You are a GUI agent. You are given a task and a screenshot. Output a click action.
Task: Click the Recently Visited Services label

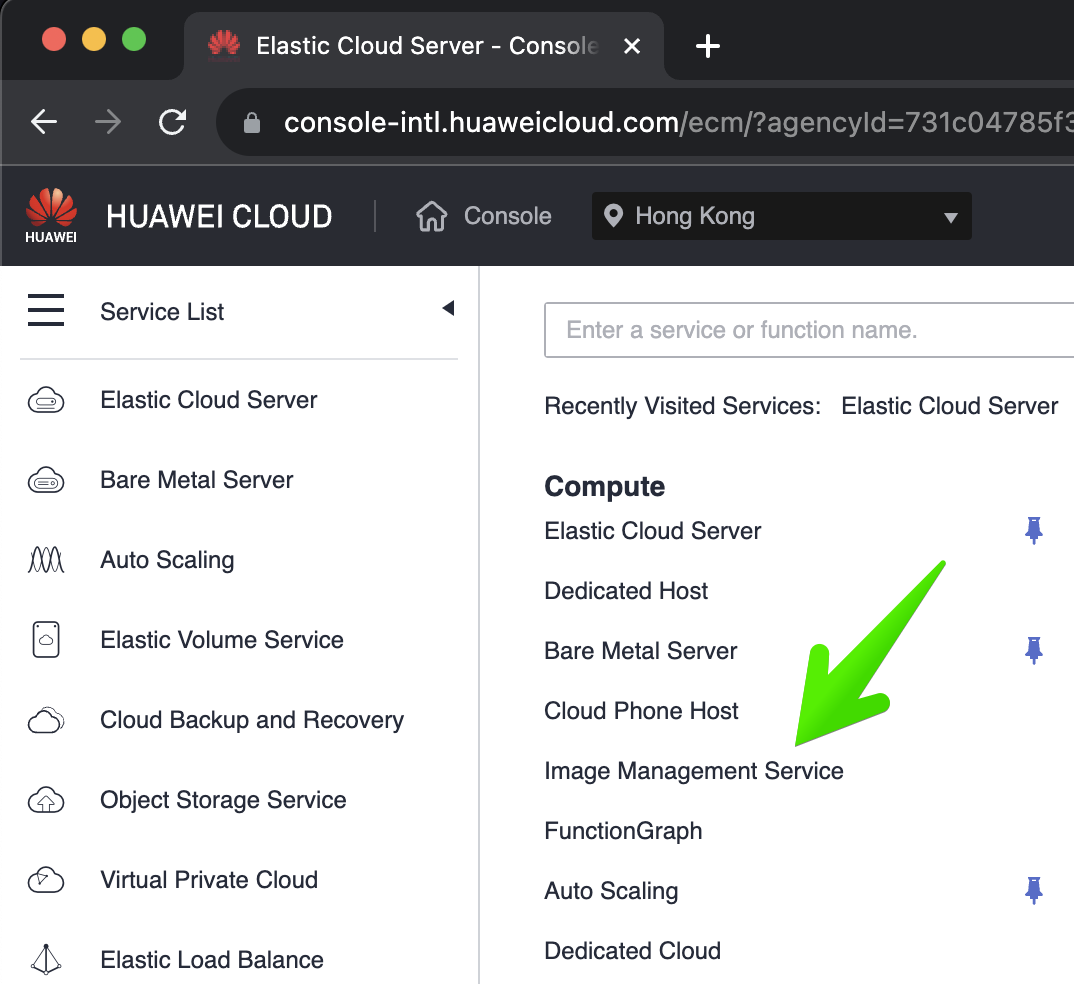coord(683,406)
